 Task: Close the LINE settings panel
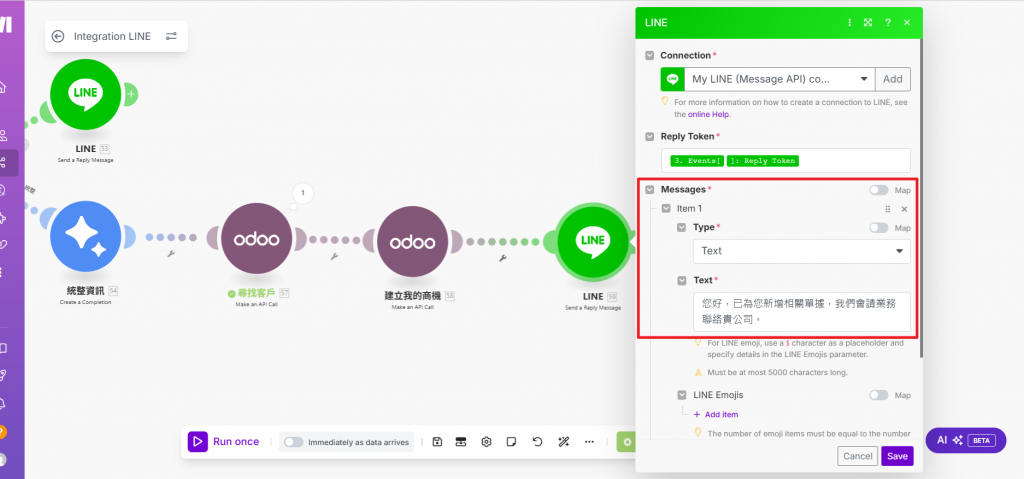pos(906,22)
